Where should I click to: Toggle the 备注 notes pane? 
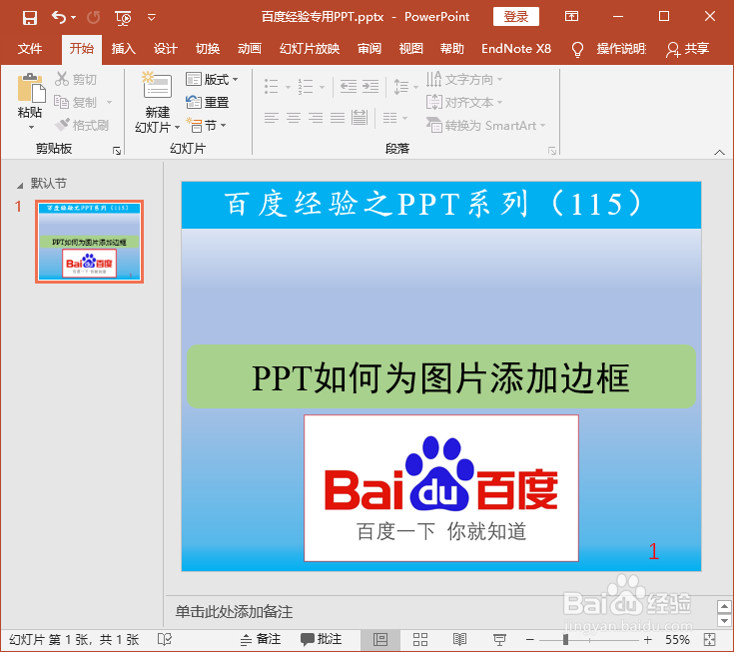260,639
